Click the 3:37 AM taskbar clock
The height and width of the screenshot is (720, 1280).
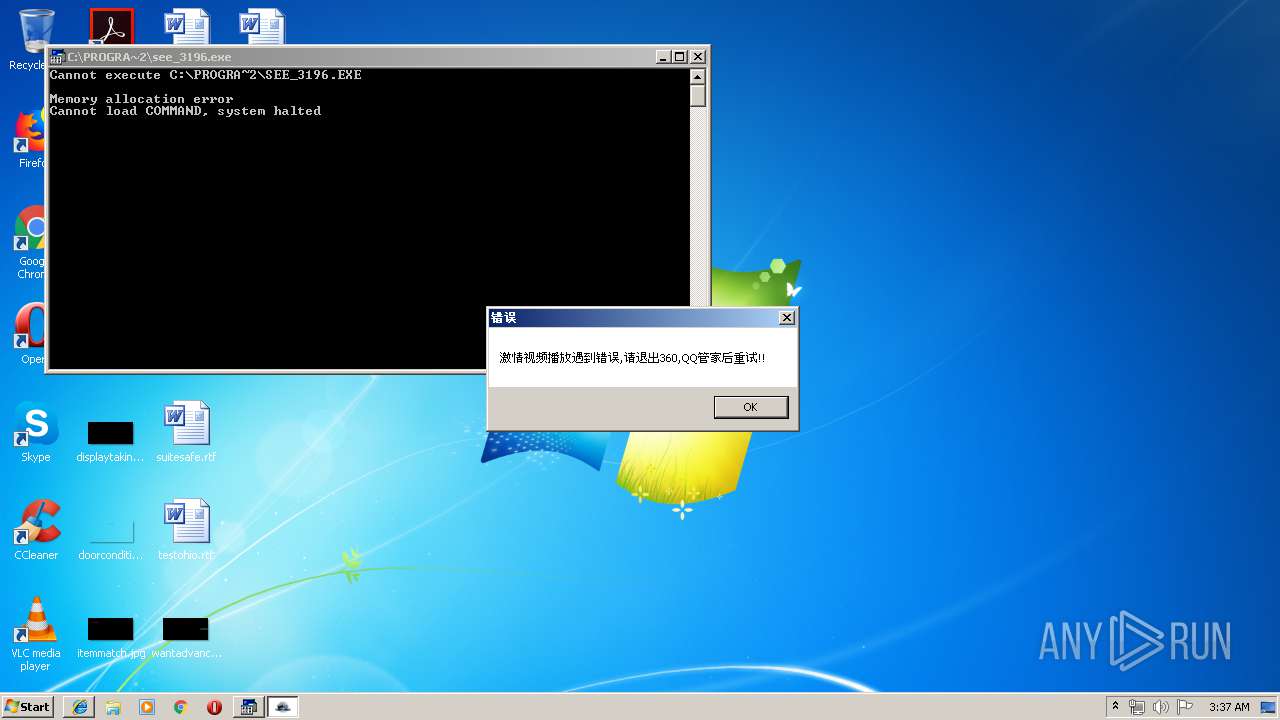click(1229, 706)
